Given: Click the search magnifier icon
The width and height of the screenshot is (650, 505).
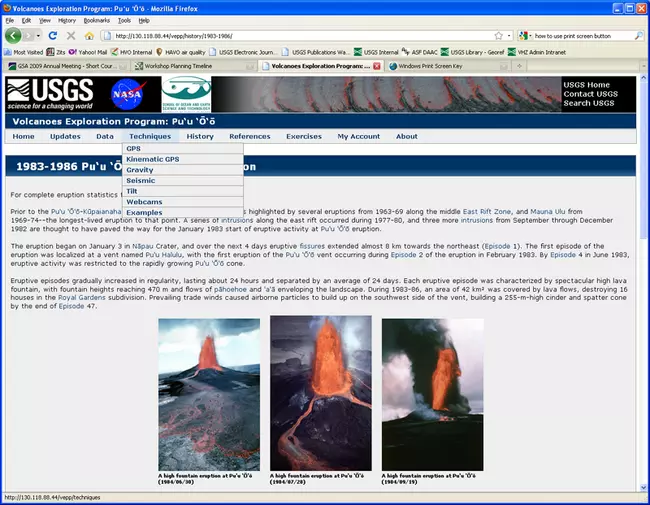Looking at the screenshot, I should point(638,36).
